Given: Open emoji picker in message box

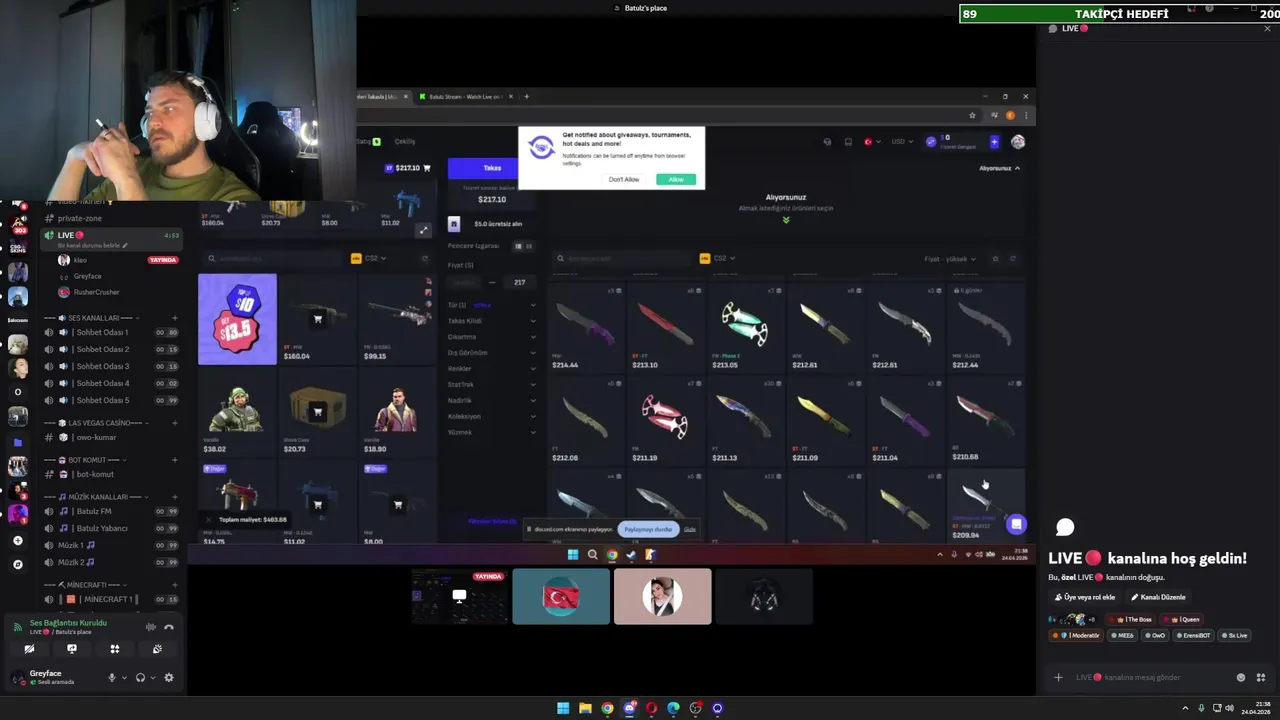Looking at the screenshot, I should click(x=1241, y=677).
